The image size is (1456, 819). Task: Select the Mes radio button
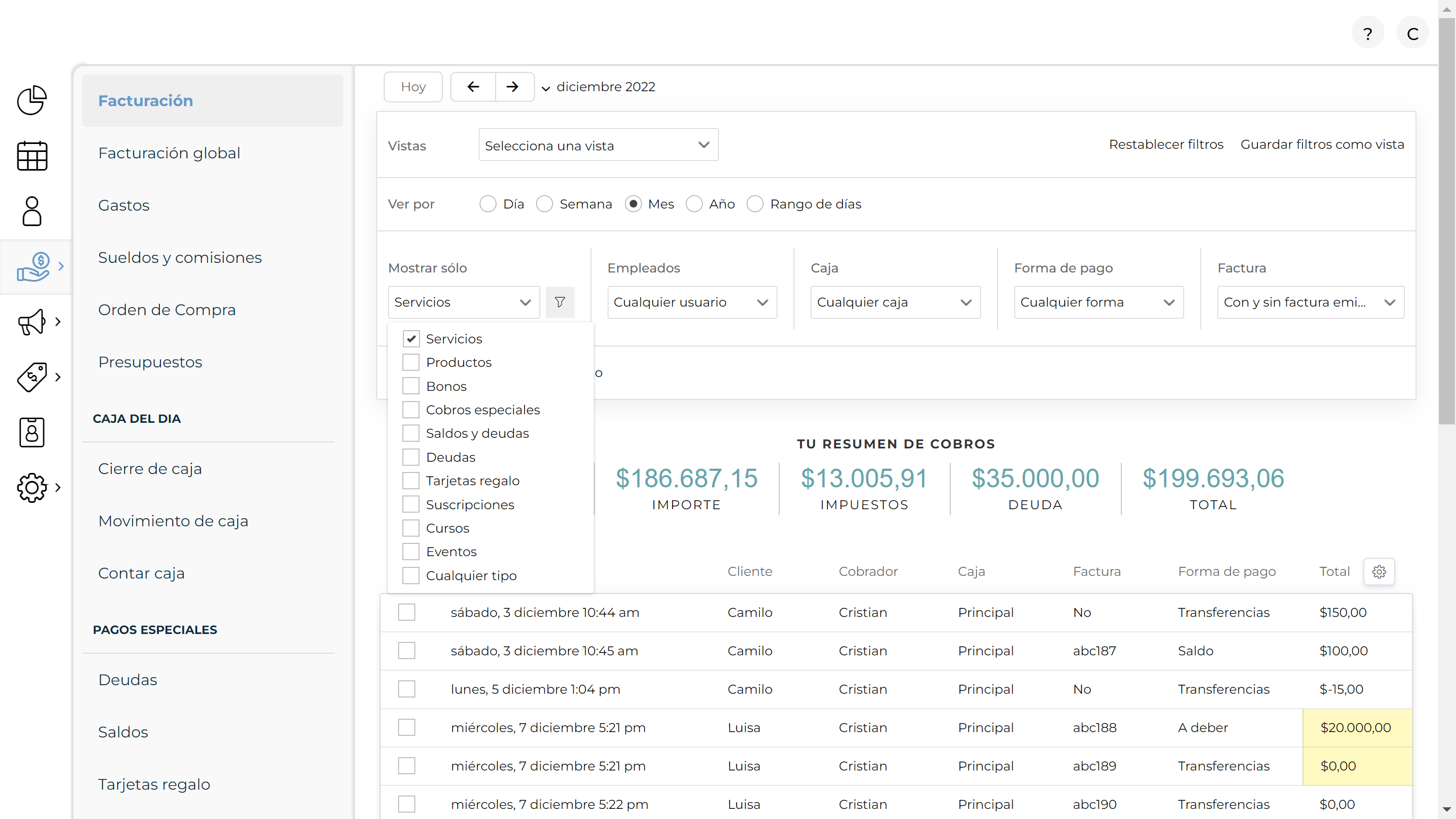[633, 204]
